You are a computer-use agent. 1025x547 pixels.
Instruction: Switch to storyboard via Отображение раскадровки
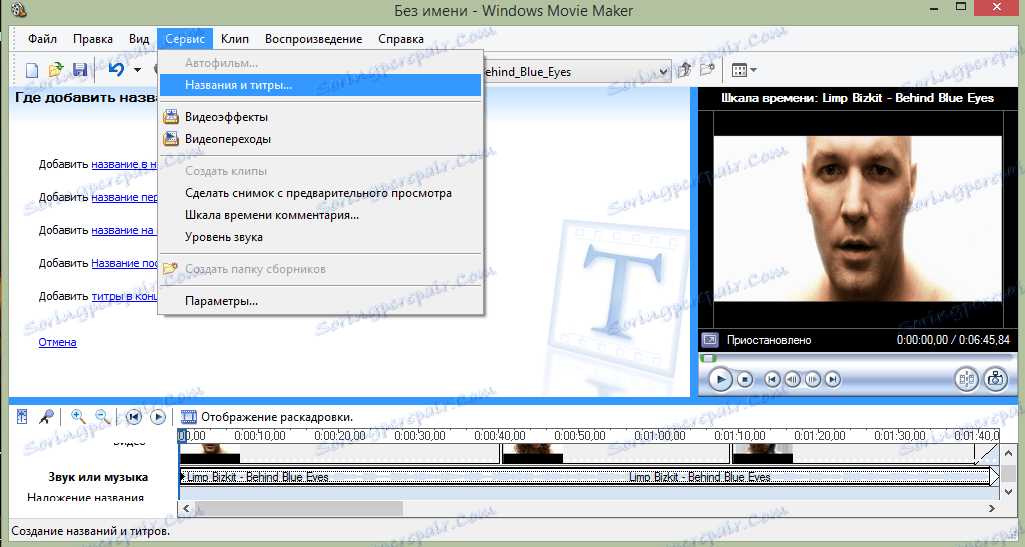pos(267,417)
